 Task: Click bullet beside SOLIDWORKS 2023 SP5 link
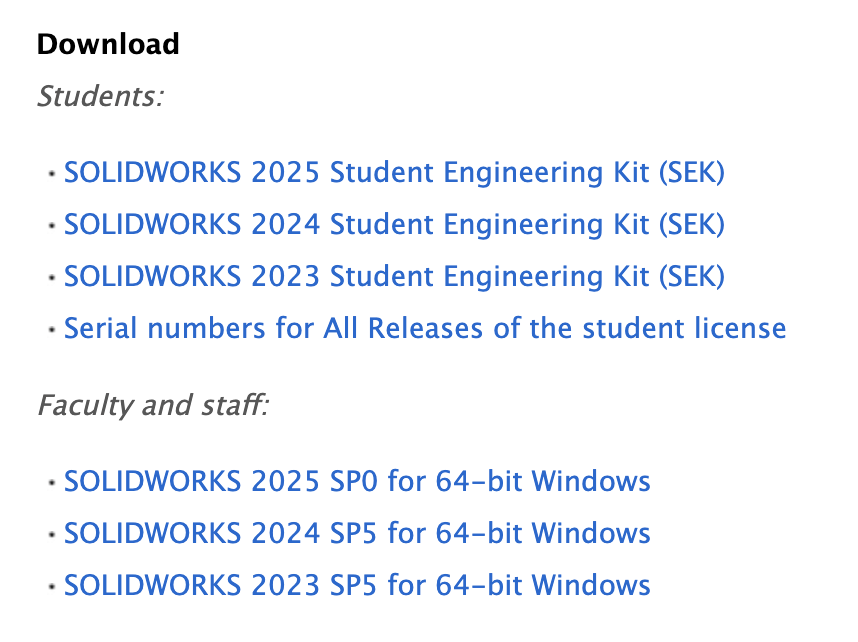51,587
